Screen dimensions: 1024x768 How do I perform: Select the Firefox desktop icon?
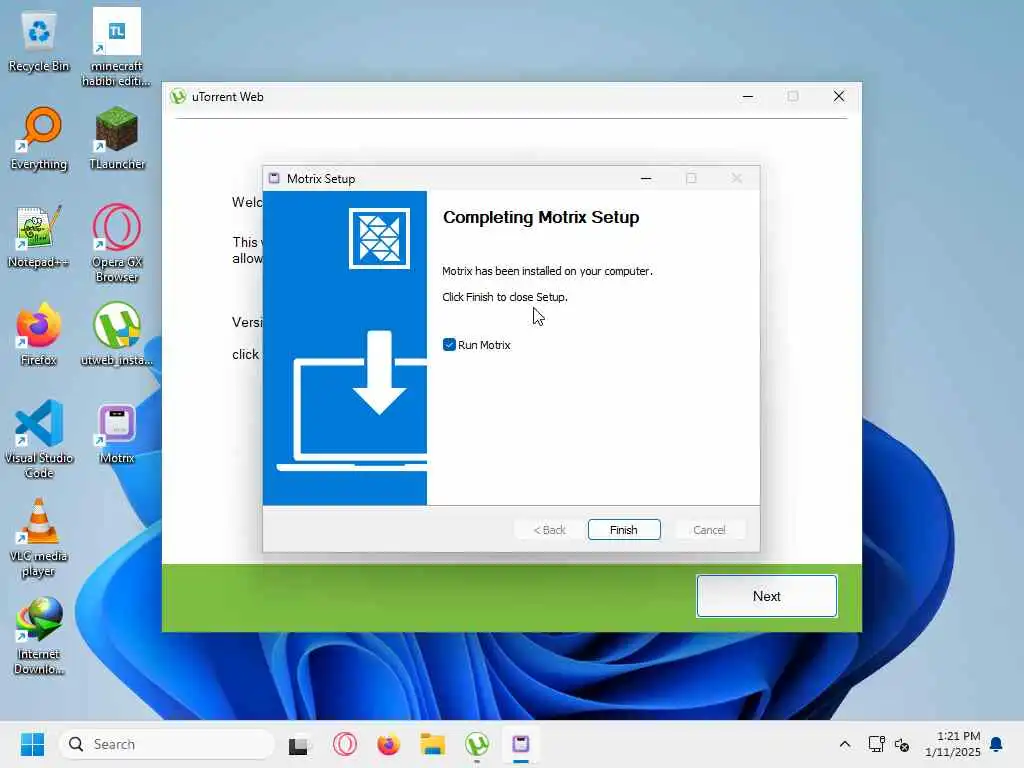pos(39,334)
